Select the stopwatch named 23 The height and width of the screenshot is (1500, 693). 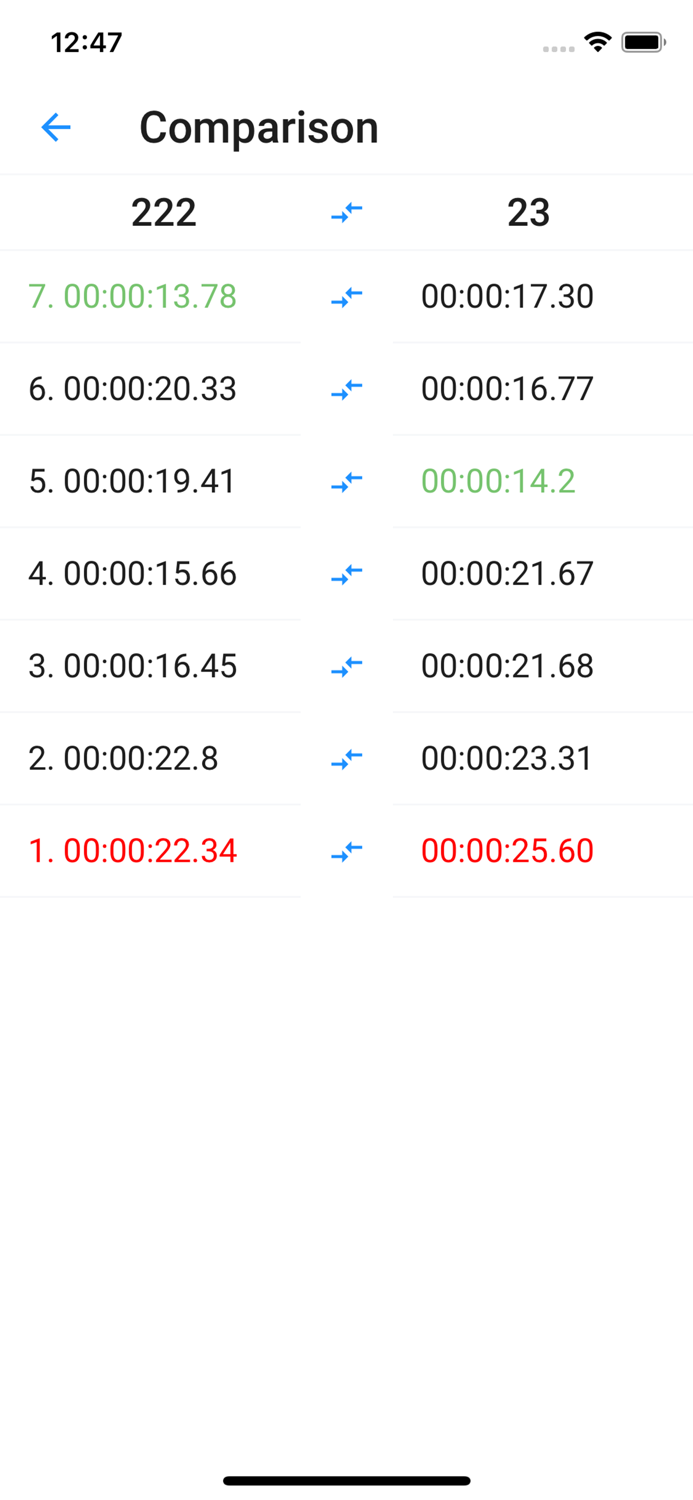tap(530, 212)
